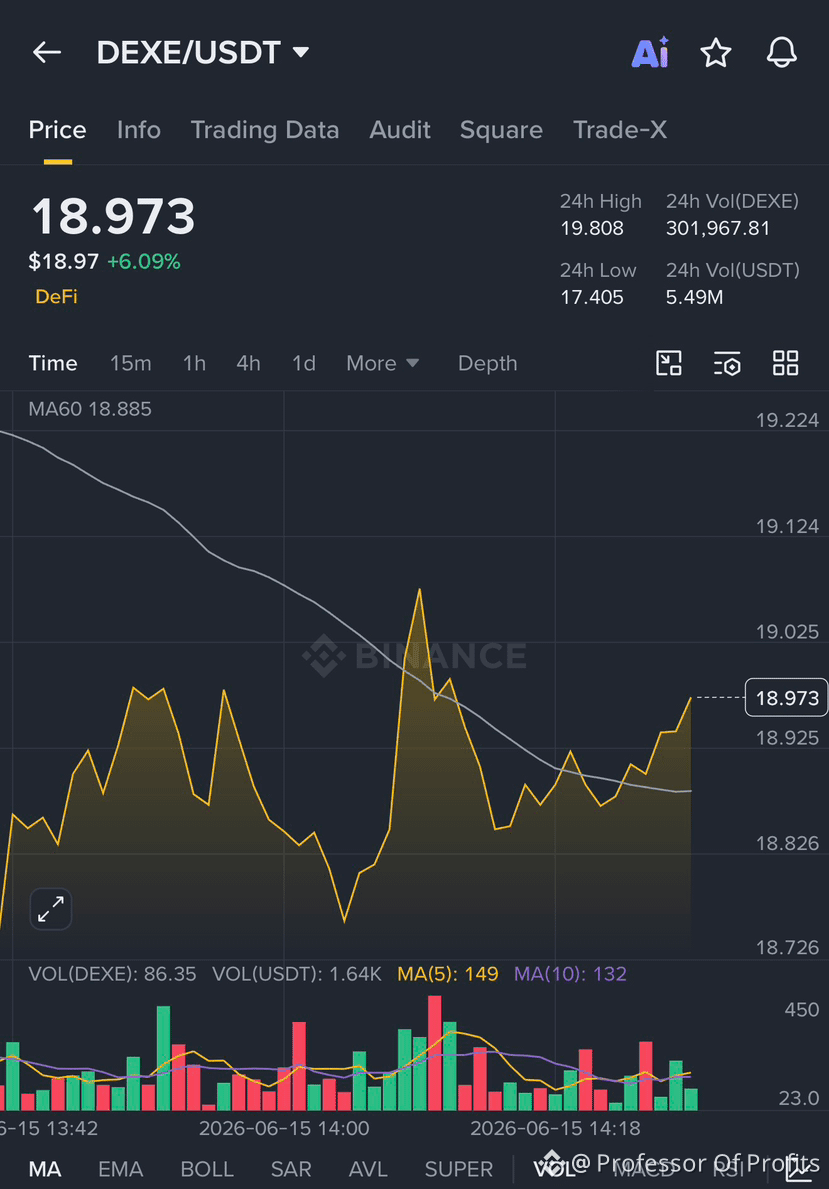
Task: Tap the 2026-06-15 14:18 time axis label
Action: coord(555,1128)
